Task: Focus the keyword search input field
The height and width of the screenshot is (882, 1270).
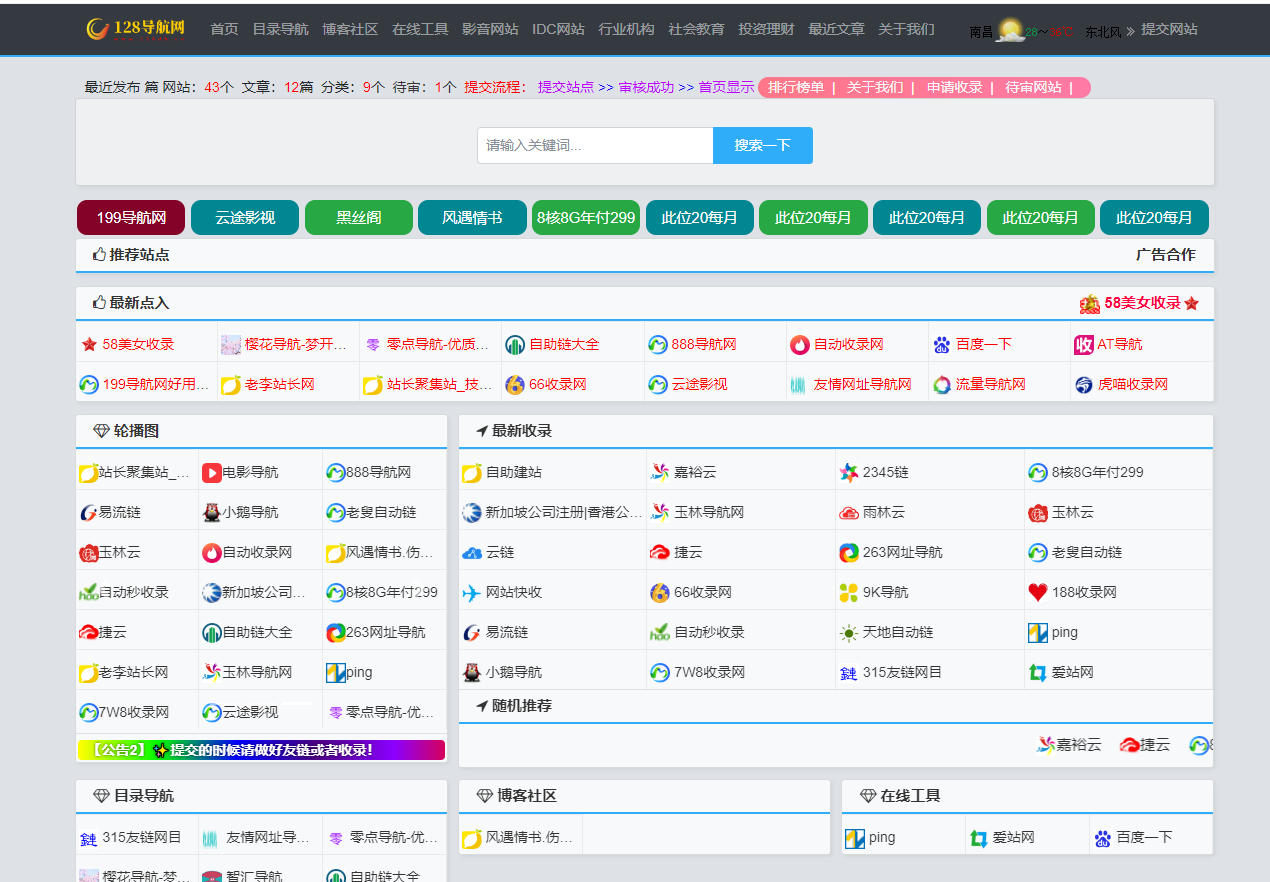Action: click(x=595, y=145)
